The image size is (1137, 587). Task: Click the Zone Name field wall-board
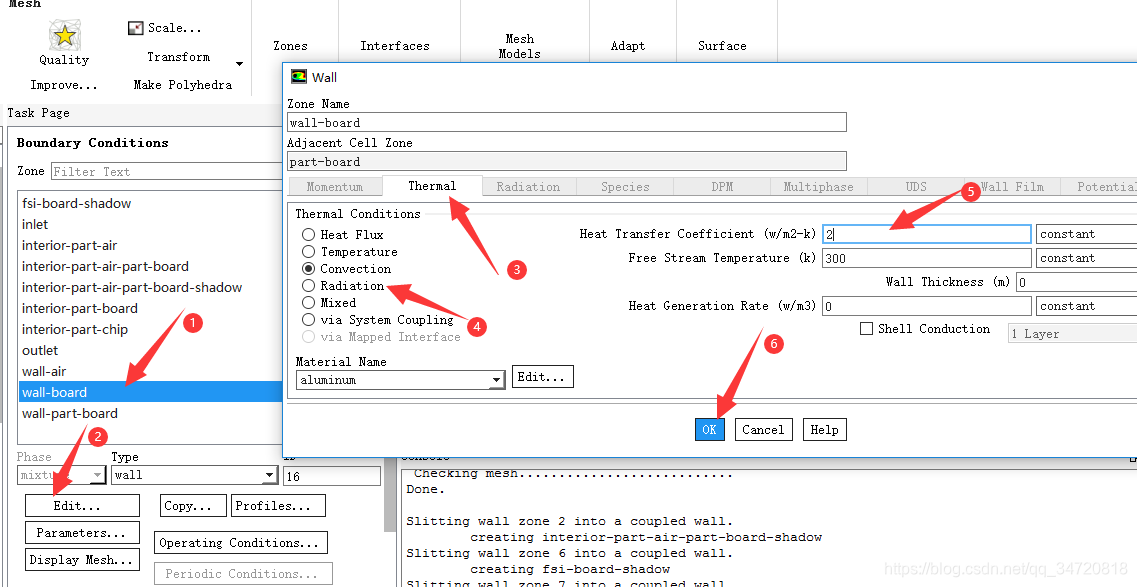[x=567, y=122]
